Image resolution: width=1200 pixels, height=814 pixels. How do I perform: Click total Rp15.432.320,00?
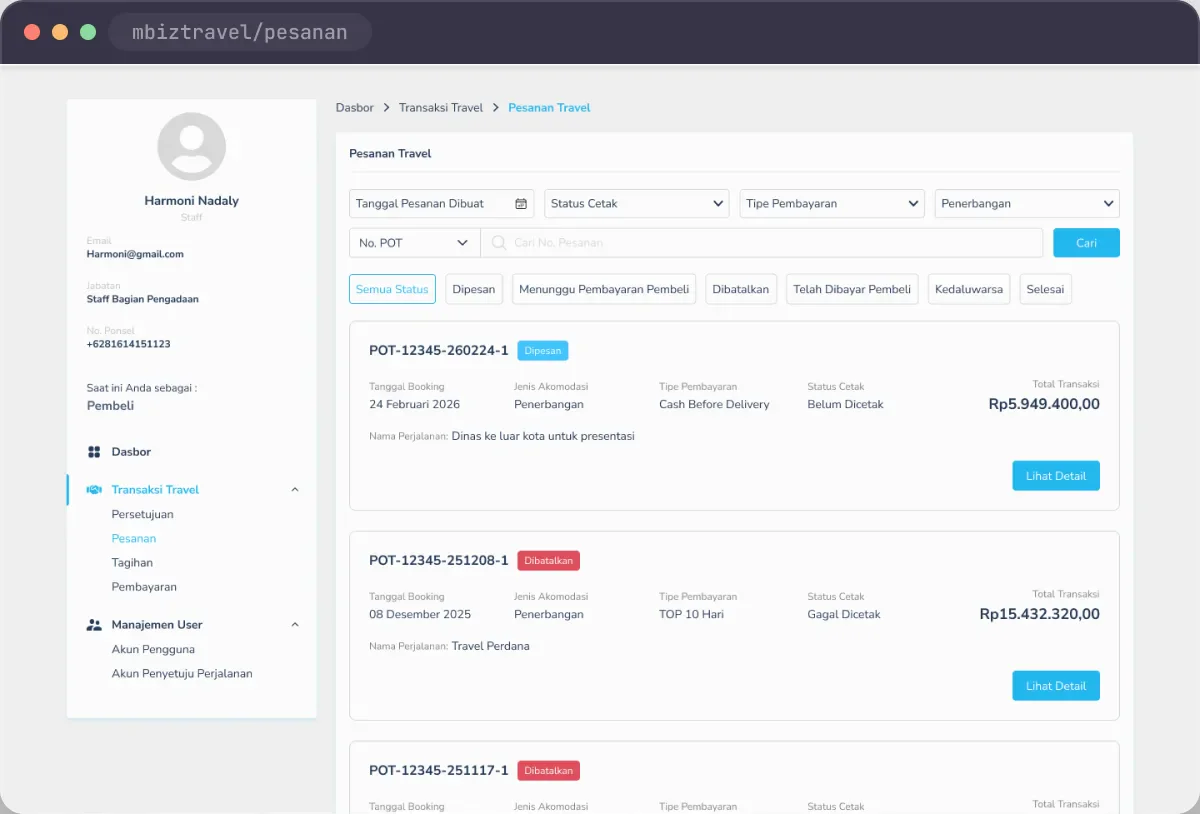point(1040,615)
